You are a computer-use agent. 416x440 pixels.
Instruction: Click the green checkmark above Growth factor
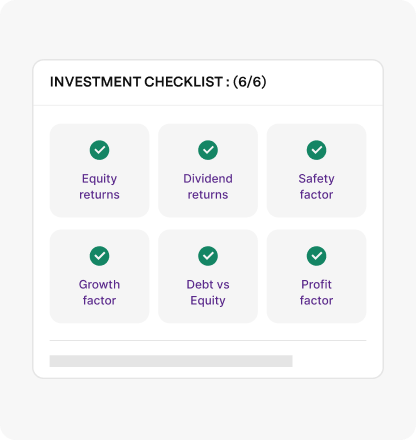point(99,256)
